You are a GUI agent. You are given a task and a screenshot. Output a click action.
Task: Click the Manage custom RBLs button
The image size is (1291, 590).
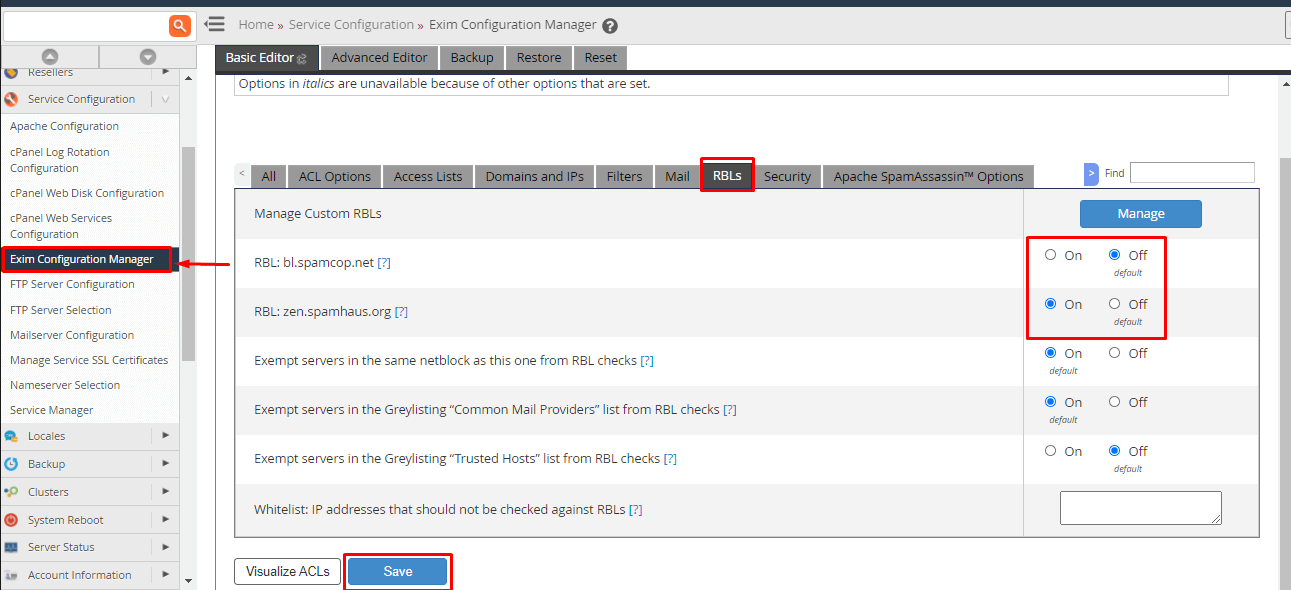coord(1140,214)
